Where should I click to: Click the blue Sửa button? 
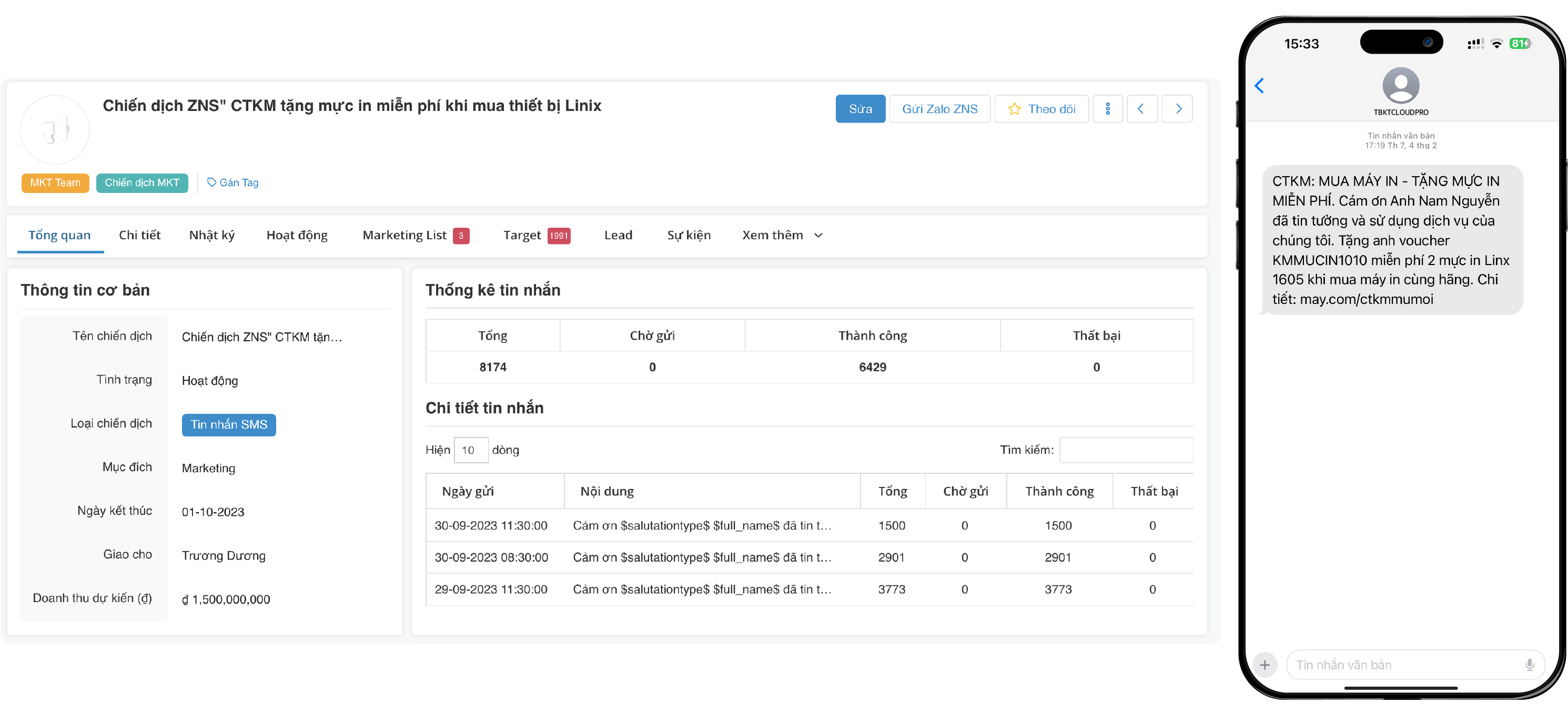859,109
